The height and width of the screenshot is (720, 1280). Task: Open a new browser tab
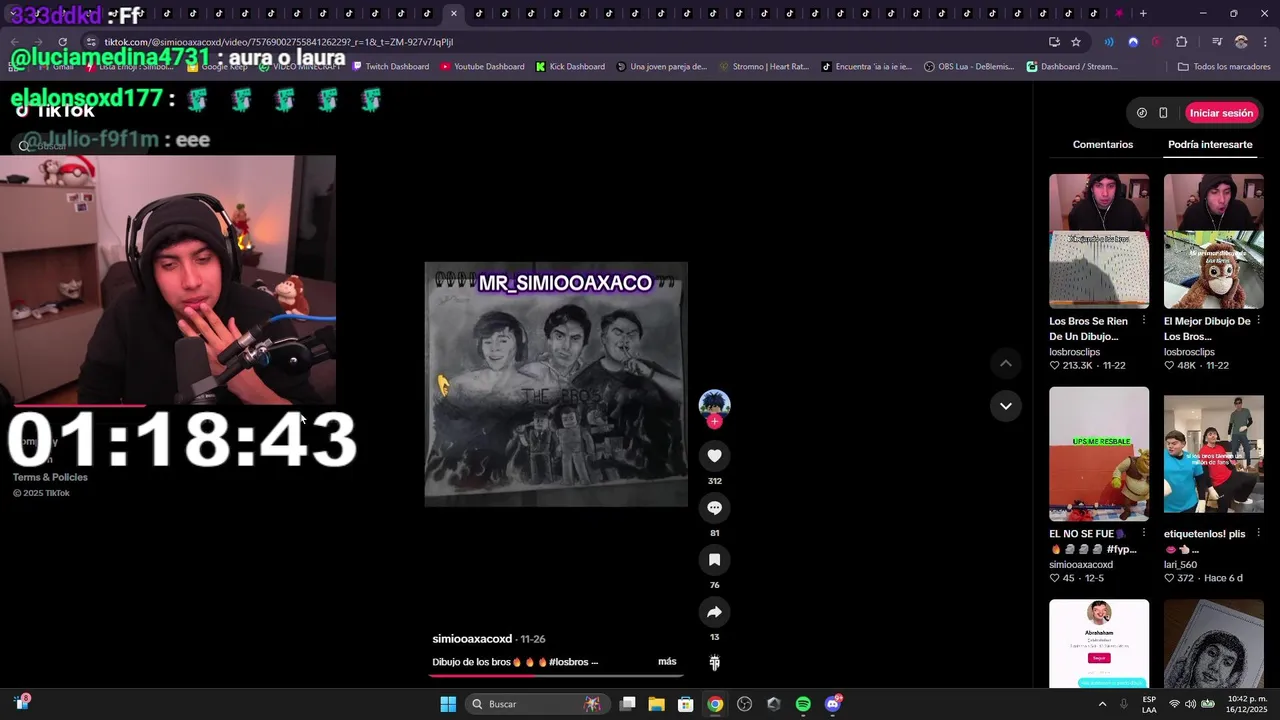pos(1143,13)
